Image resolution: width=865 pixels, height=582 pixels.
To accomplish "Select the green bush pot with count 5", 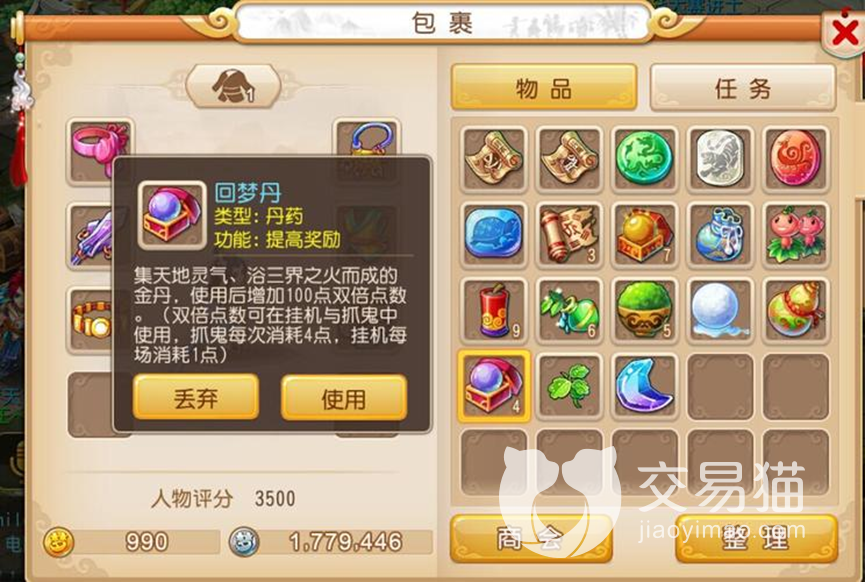I will coord(644,310).
